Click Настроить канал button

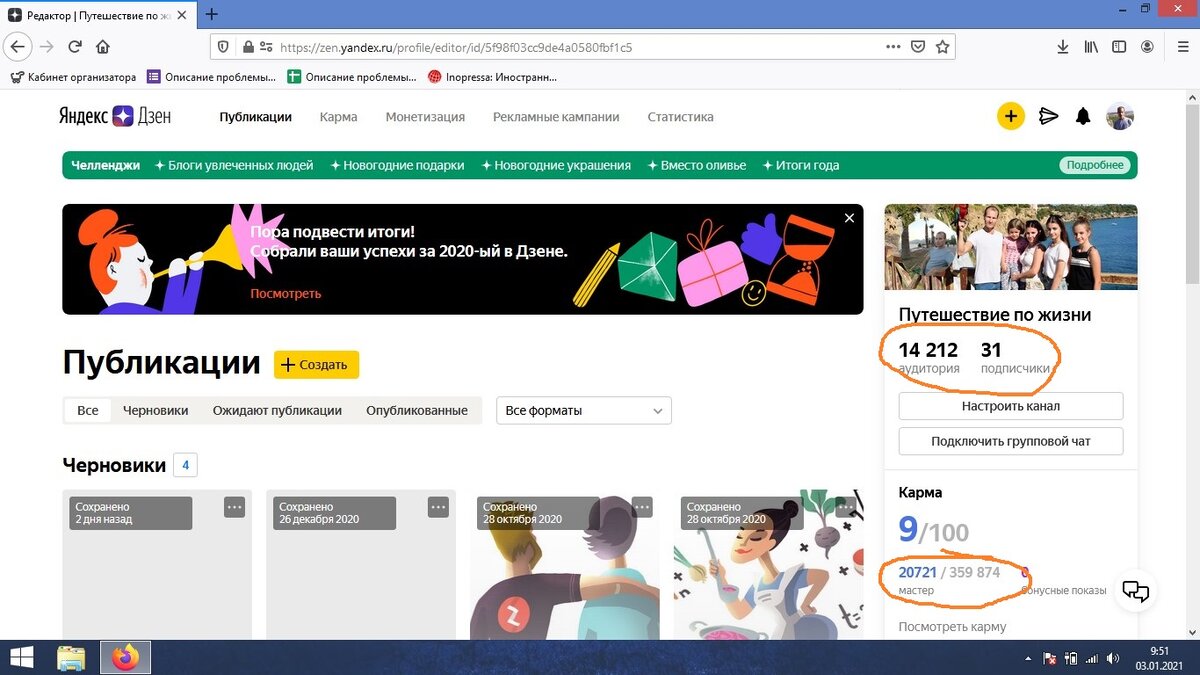1011,406
